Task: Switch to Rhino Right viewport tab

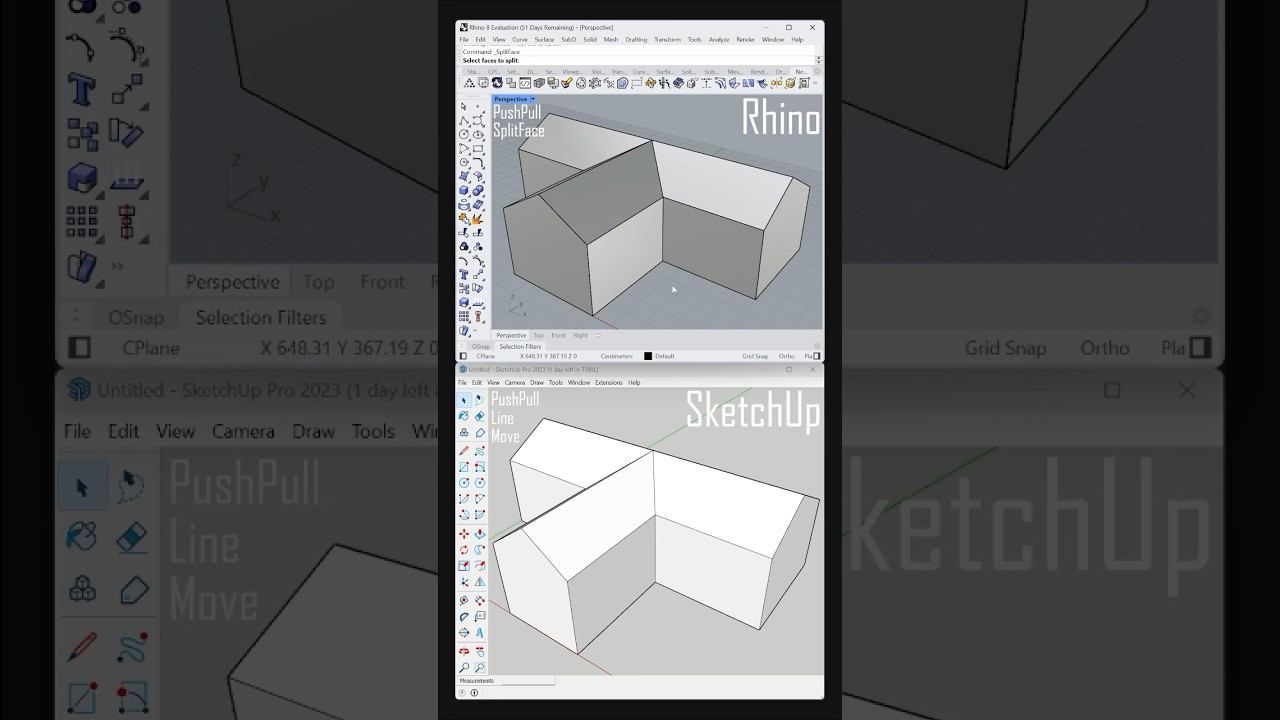Action: [581, 335]
